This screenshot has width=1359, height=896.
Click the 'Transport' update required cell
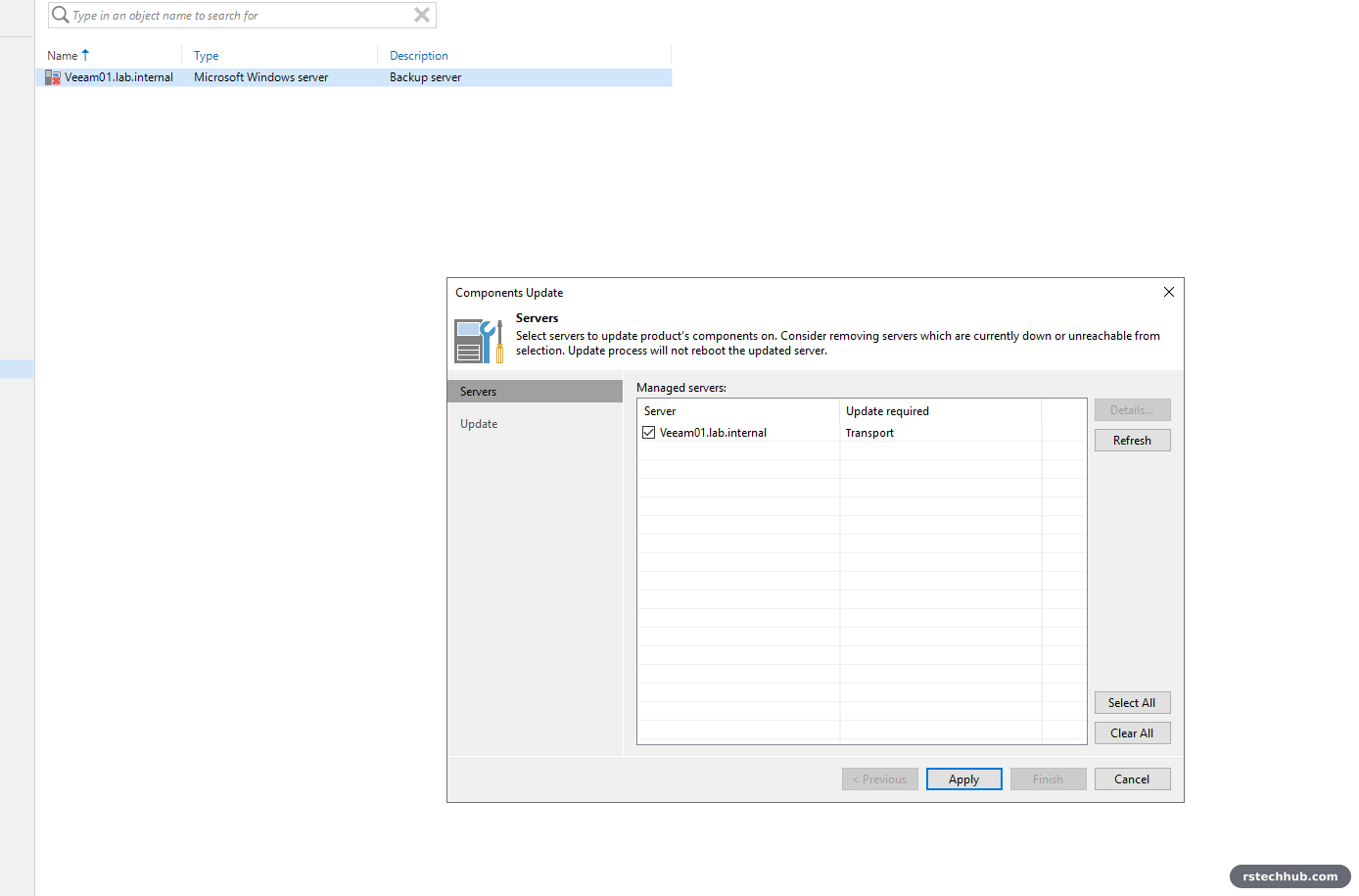point(869,433)
